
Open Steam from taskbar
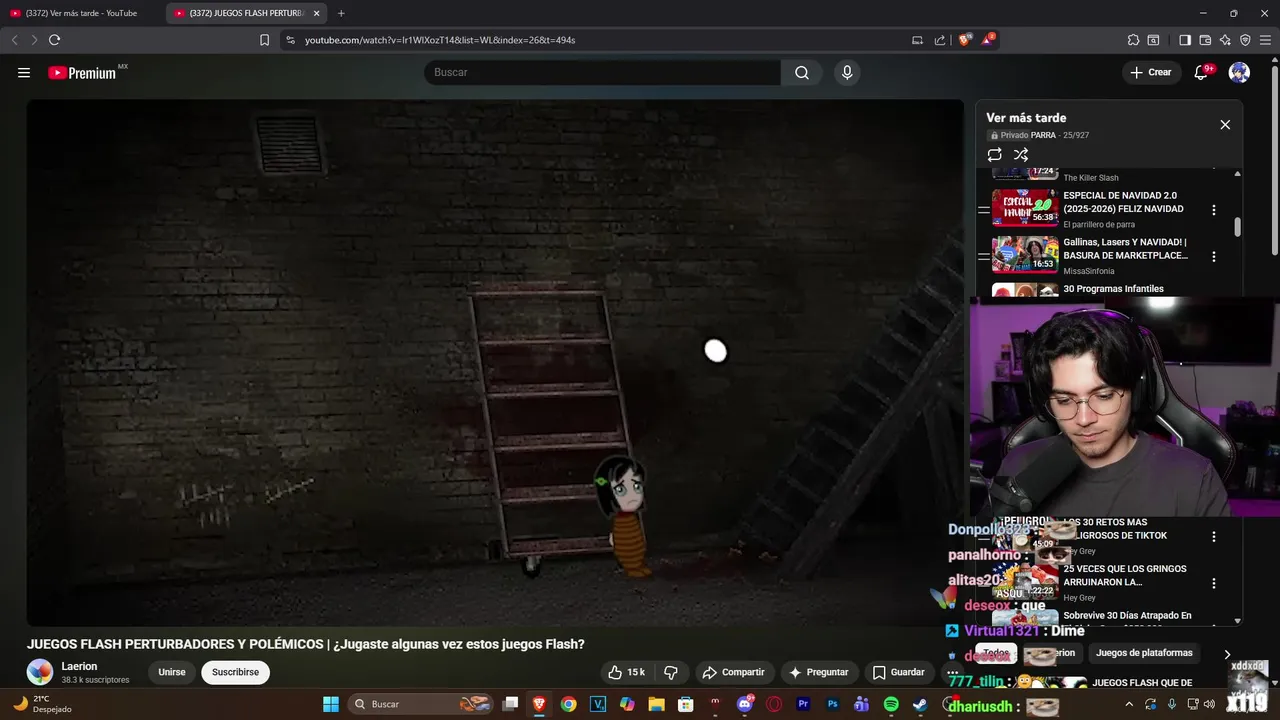(920, 704)
